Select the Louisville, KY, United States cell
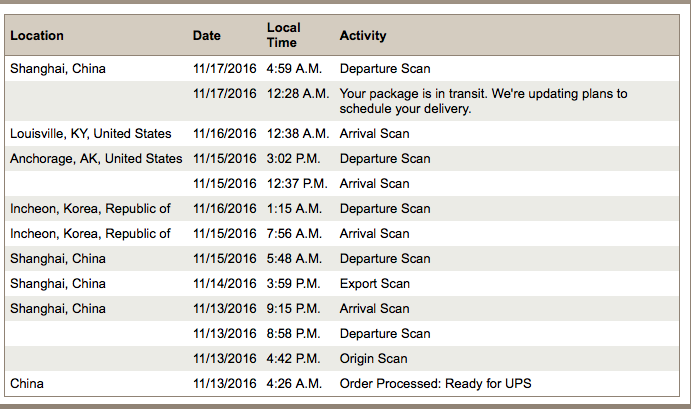Viewport: 695px width, 417px height. (91, 133)
